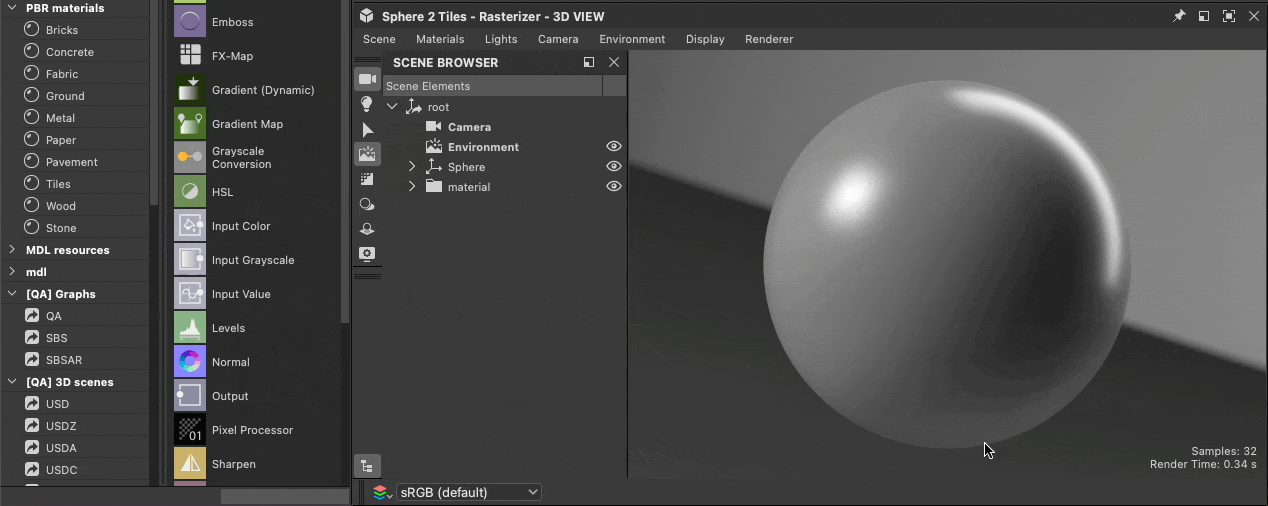
Task: Close the Scene Browser panel
Action: click(614, 62)
